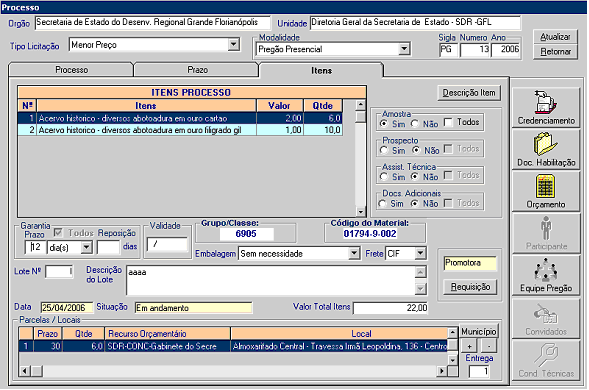Click the Entrega number field
Viewport: 589px width, 390px height.
coord(479,372)
